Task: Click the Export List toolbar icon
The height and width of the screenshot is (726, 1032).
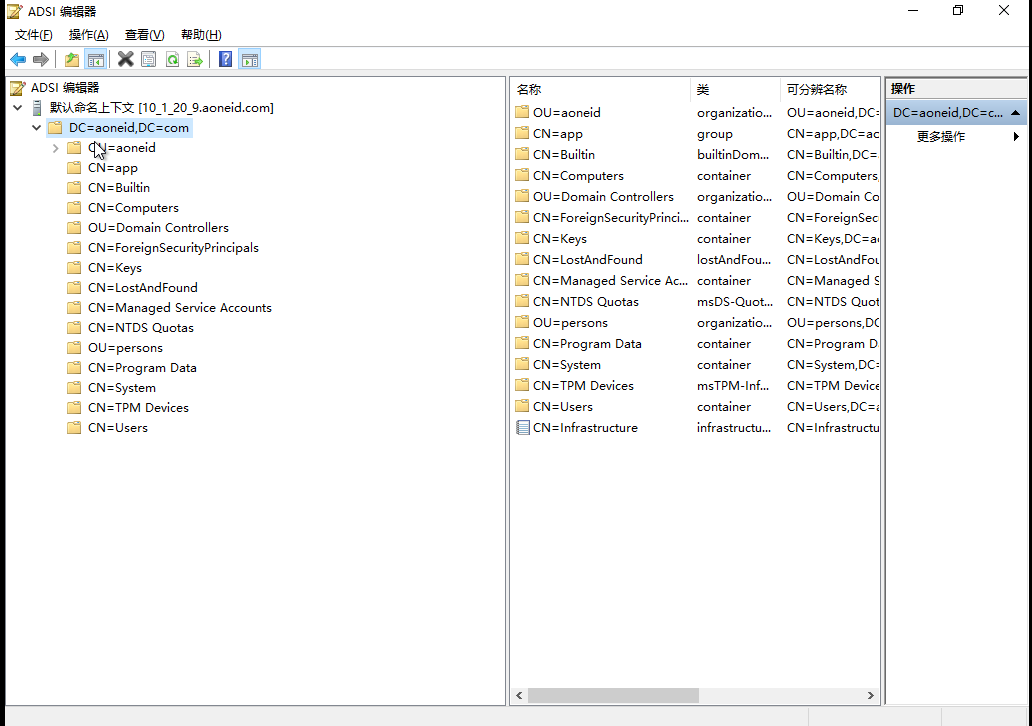Action: click(x=195, y=59)
